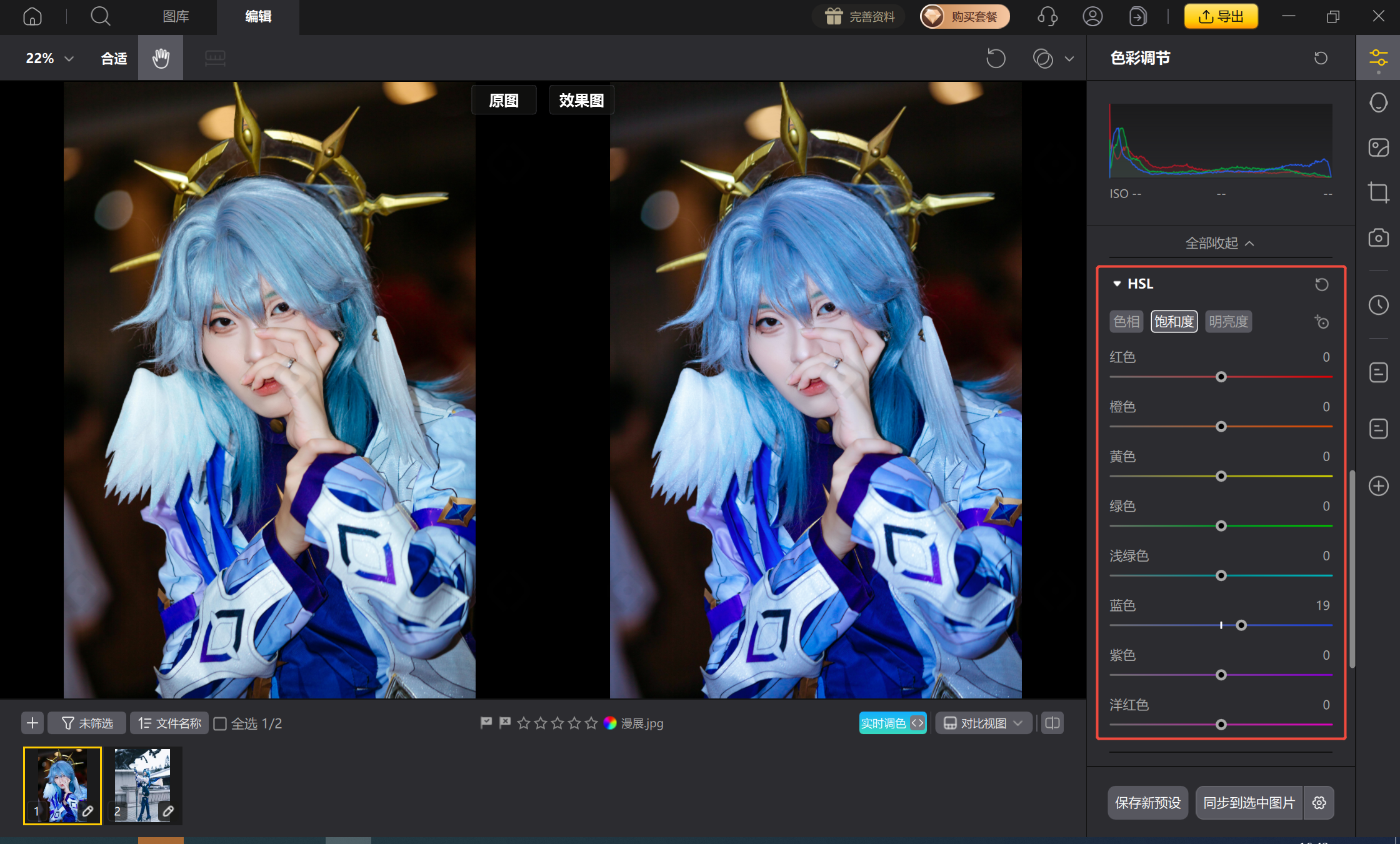Viewport: 1400px width, 844px height.
Task: Open the camera snapshot panel icon
Action: tap(1378, 237)
